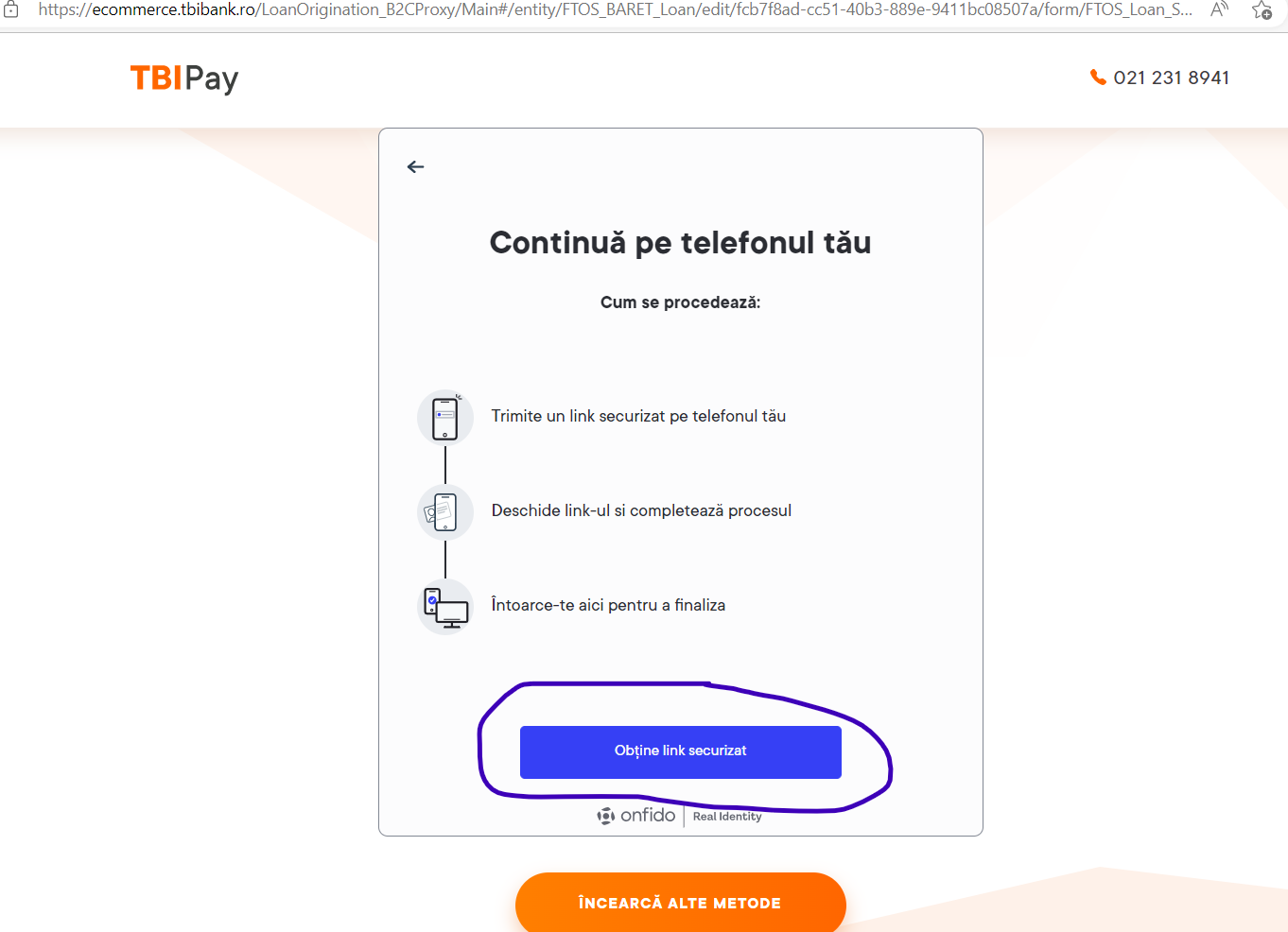Click the Onfido logo
The width and height of the screenshot is (1288, 932).
pos(635,815)
